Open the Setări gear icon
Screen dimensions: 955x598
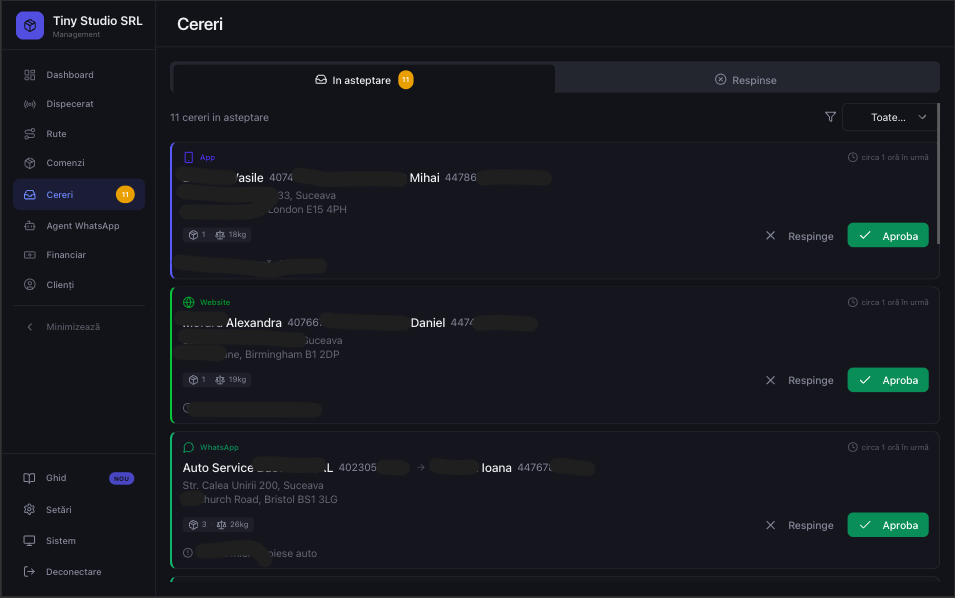click(30, 509)
